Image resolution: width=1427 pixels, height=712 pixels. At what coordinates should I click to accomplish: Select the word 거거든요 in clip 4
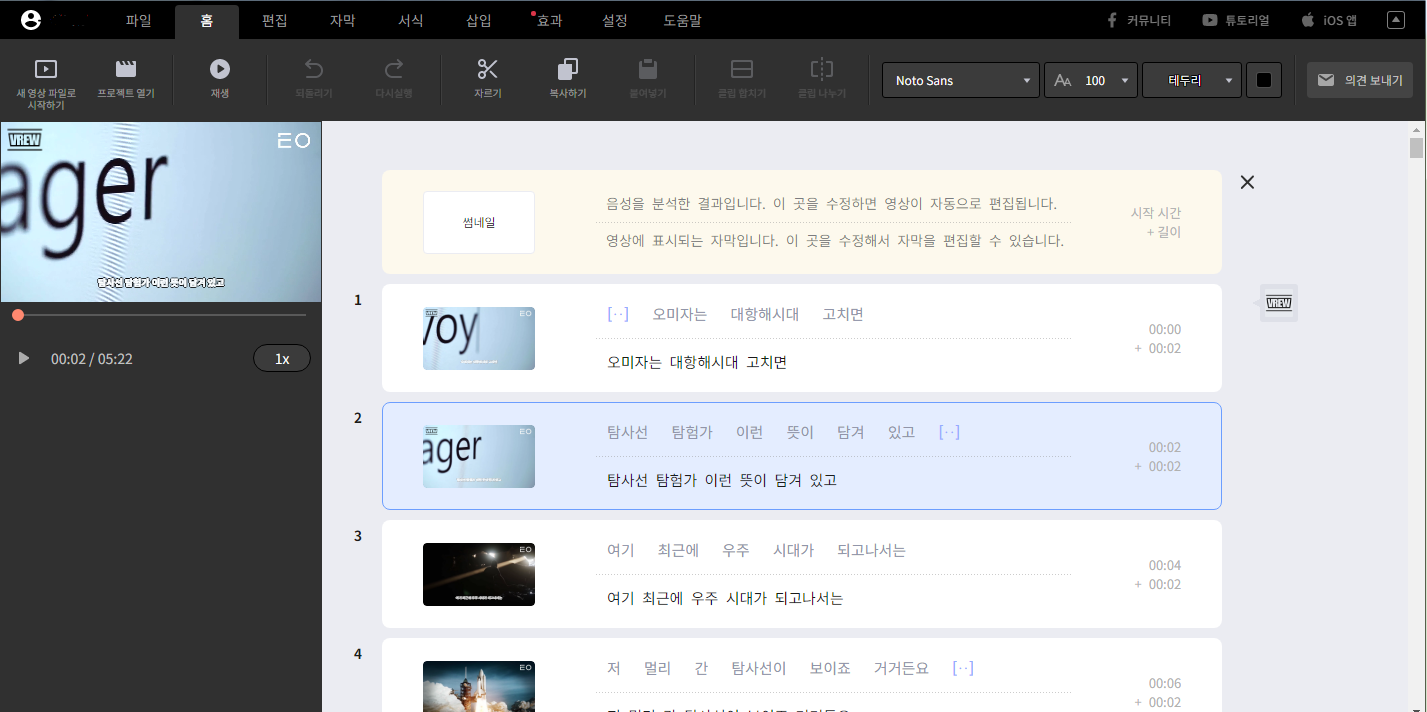click(x=901, y=668)
